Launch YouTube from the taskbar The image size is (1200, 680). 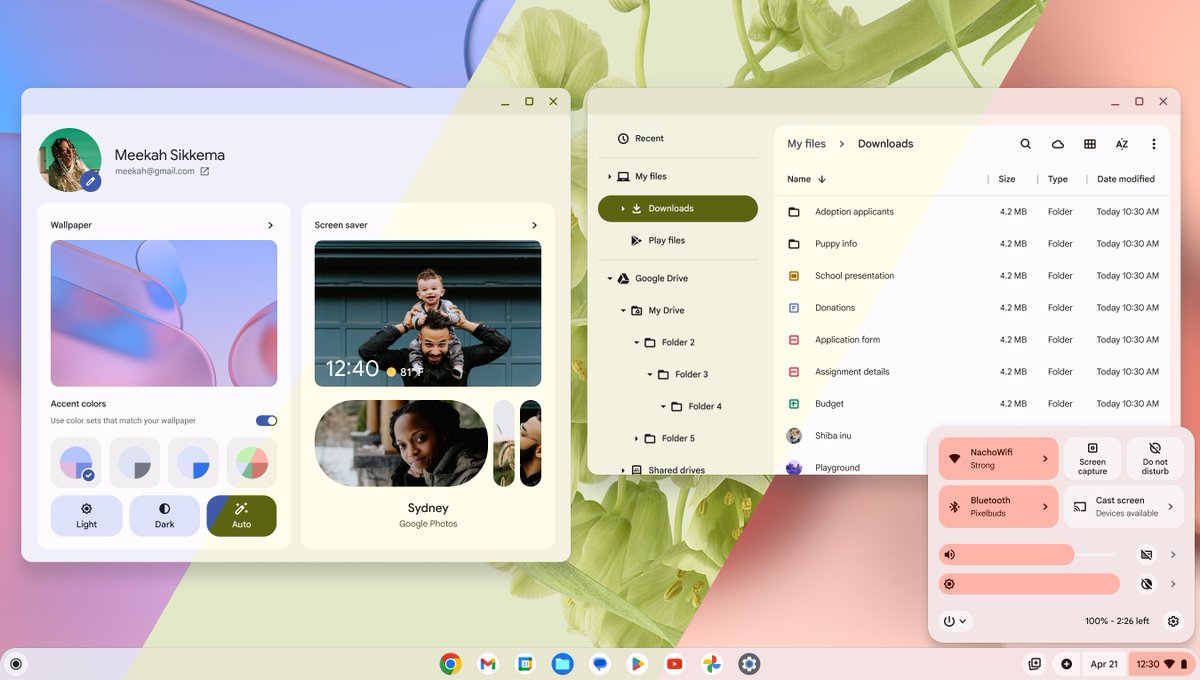[674, 663]
